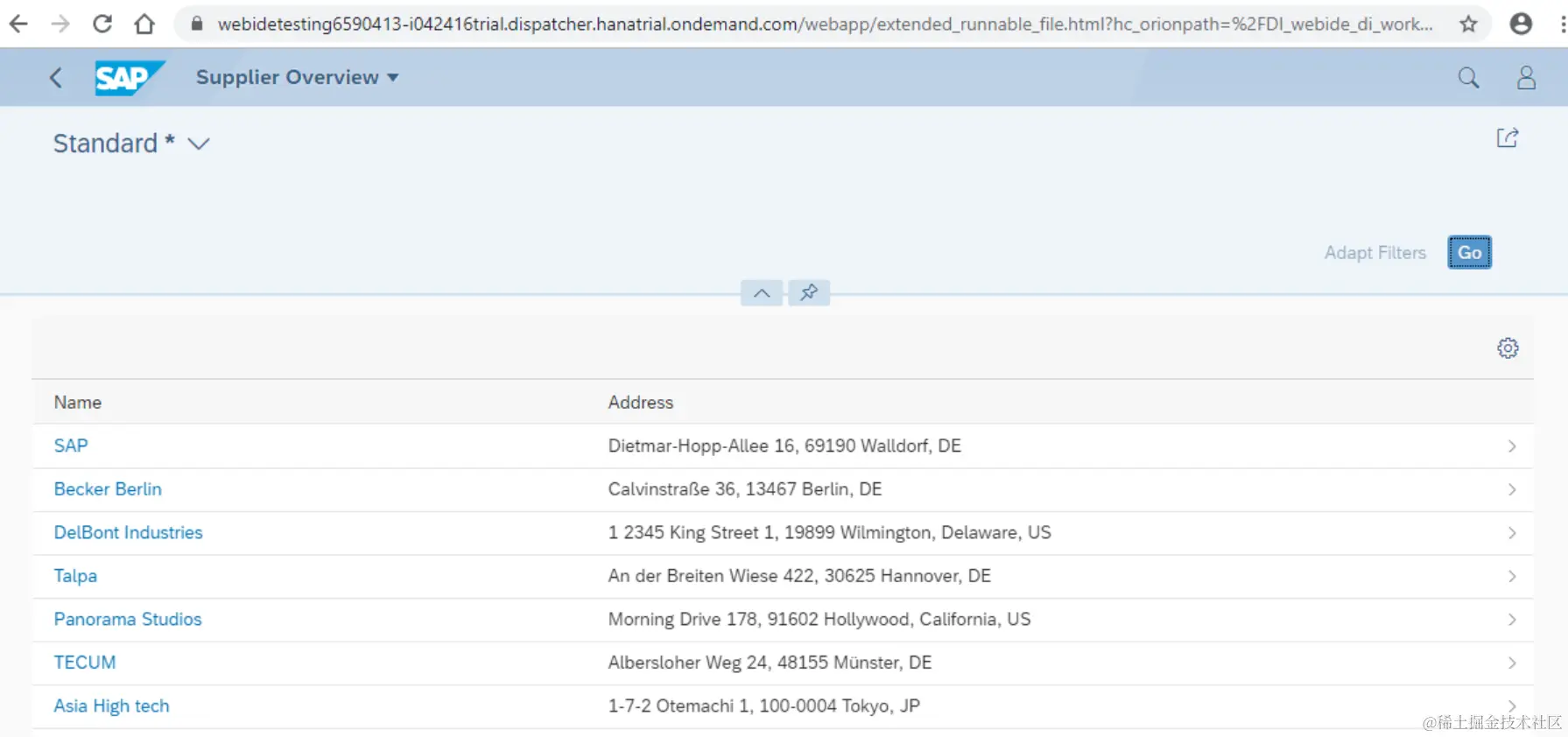
Task: Select address Morning Drive 178 Hollywood
Action: tap(819, 619)
